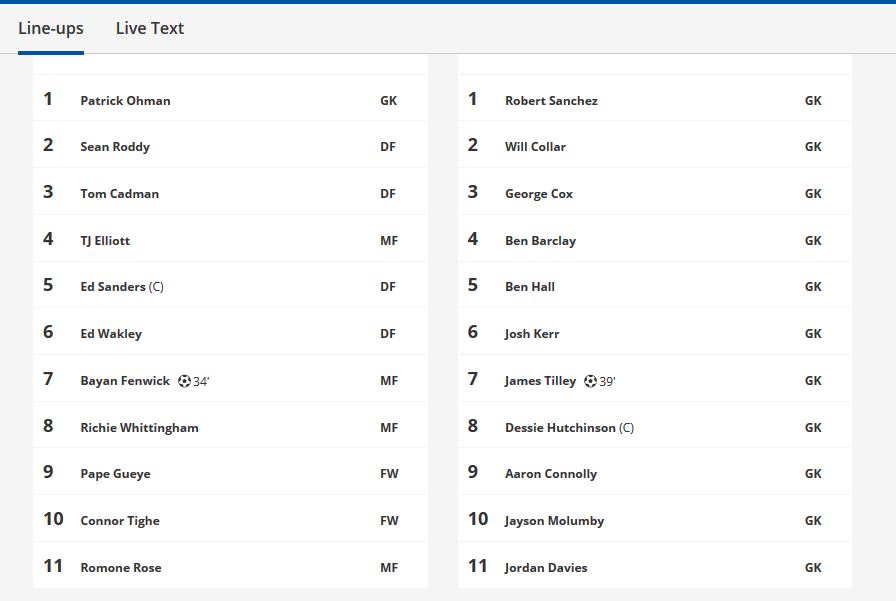Image resolution: width=896 pixels, height=601 pixels.
Task: Select the Line-ups tab
Action: pos(51,28)
